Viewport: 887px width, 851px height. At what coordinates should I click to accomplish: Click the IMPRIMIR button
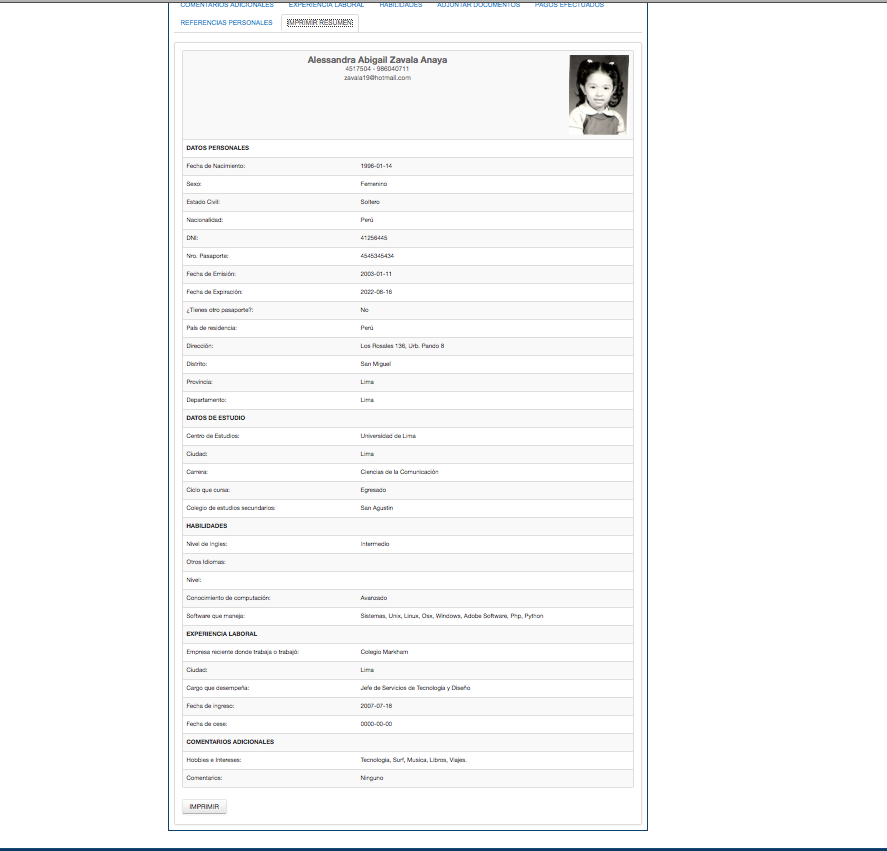click(204, 806)
